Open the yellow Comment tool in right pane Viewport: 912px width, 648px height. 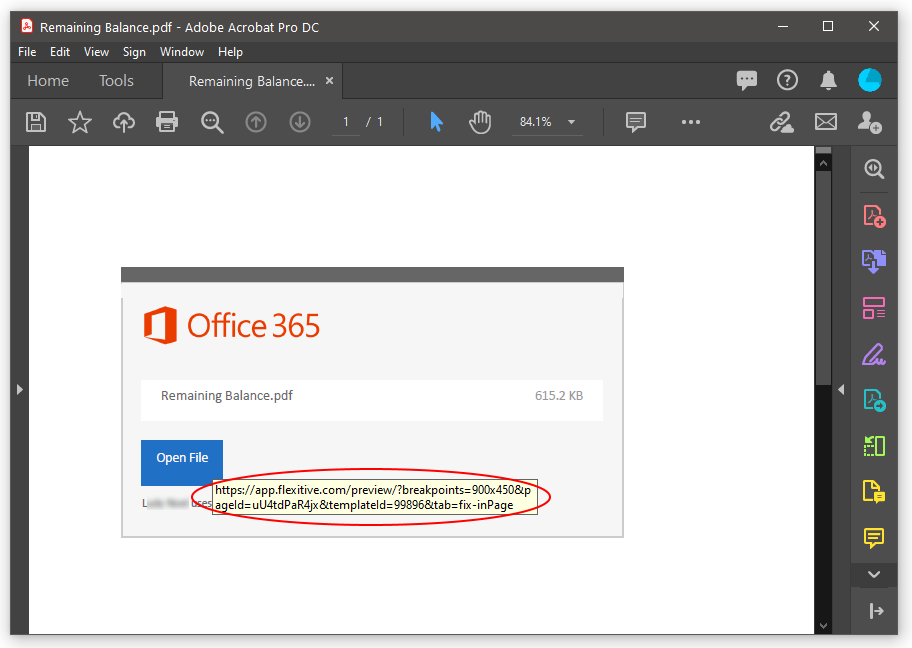[x=874, y=538]
